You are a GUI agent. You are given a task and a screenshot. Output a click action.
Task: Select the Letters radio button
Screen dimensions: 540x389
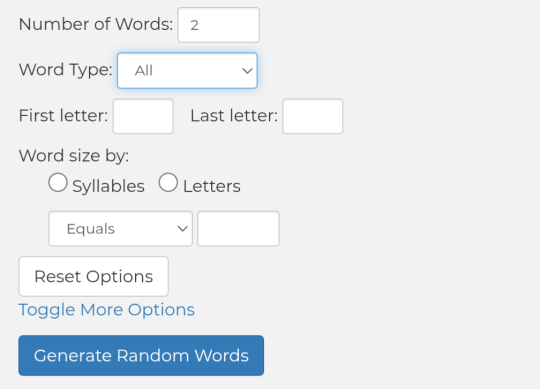(168, 182)
